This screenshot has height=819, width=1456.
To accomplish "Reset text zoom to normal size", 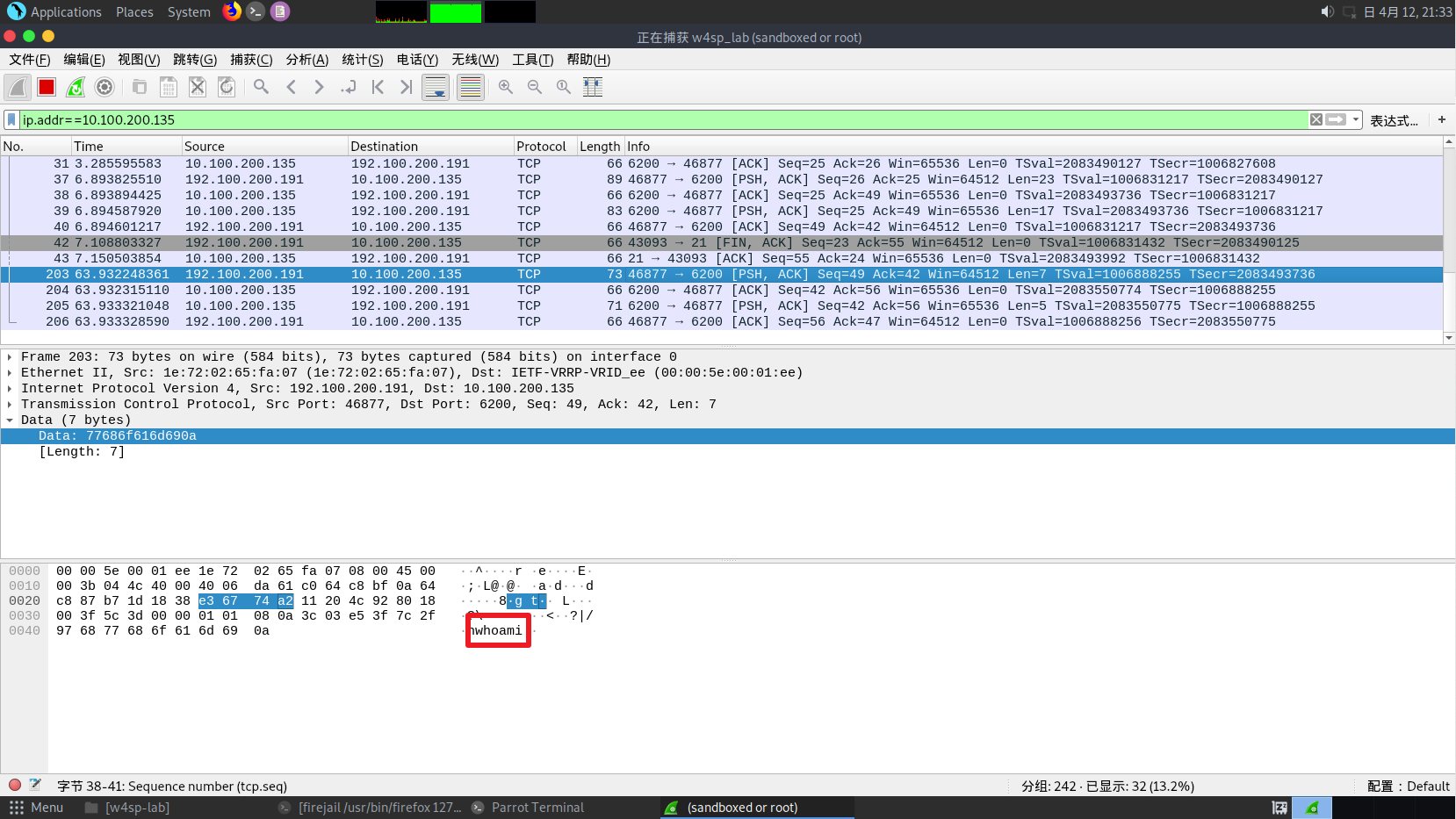I will 564,87.
